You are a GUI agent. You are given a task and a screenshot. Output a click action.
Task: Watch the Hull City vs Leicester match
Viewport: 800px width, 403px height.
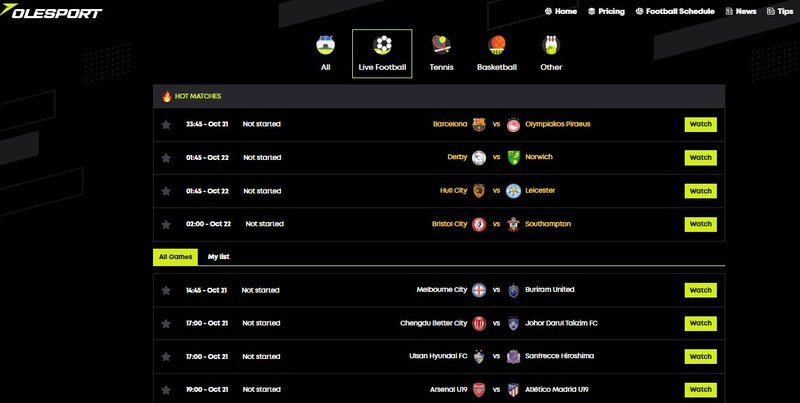pos(700,190)
